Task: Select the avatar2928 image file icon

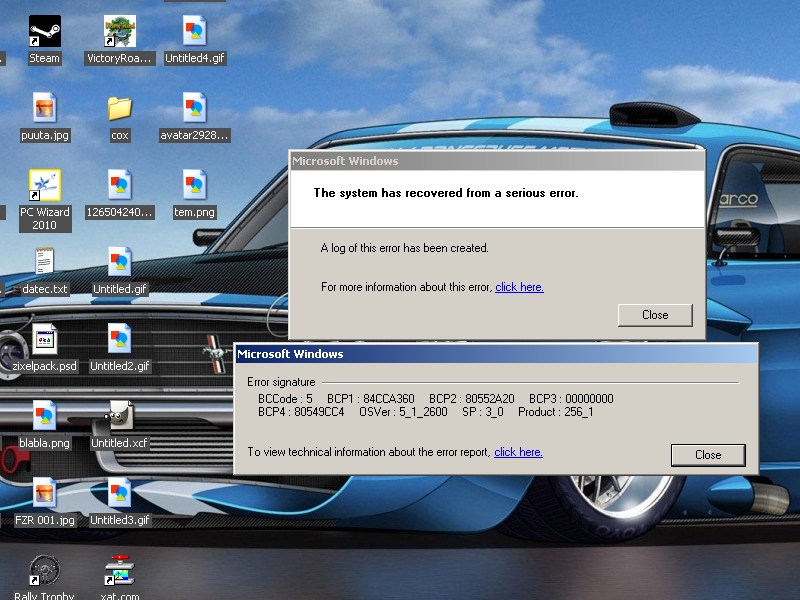Action: 194,108
